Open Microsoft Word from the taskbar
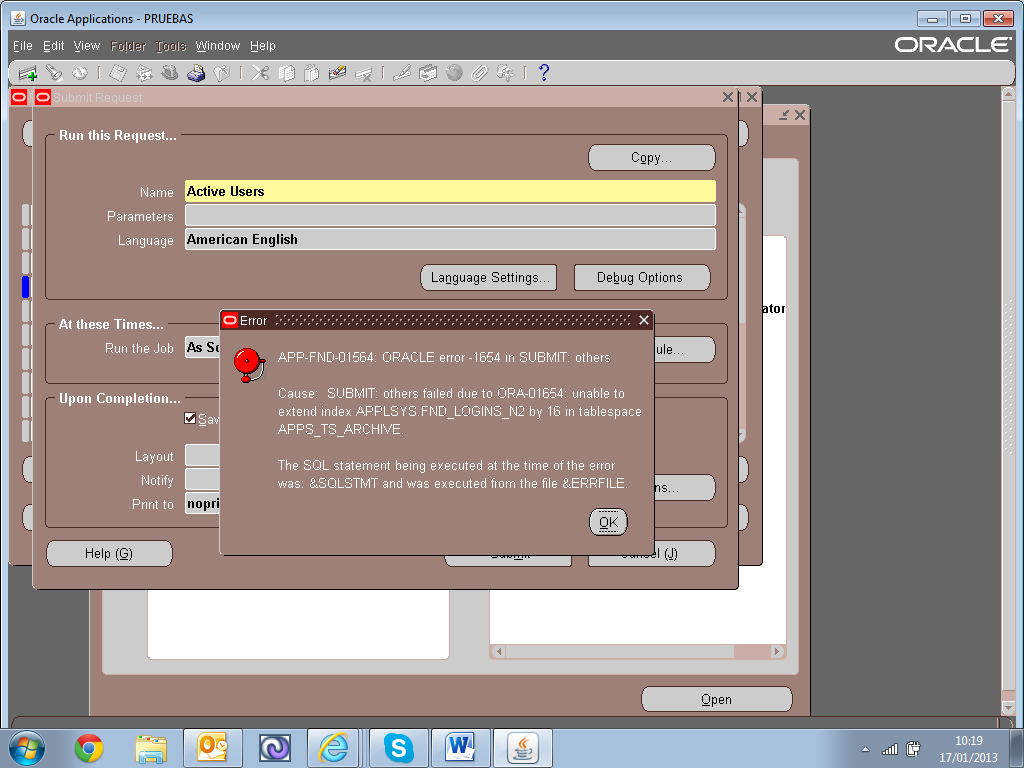This screenshot has height=768, width=1024. tap(461, 747)
